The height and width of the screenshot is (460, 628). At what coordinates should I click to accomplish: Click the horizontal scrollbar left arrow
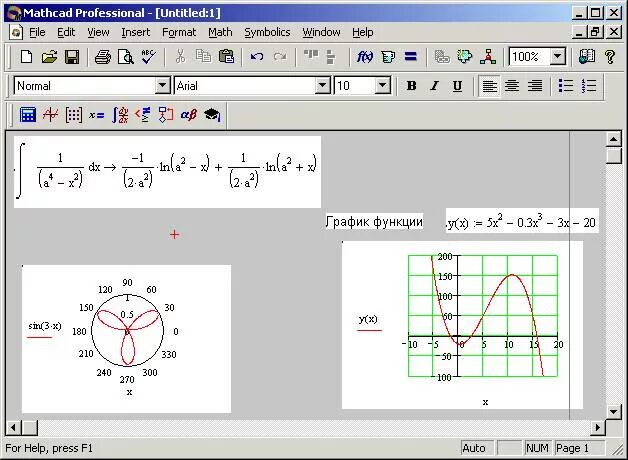click(x=13, y=428)
